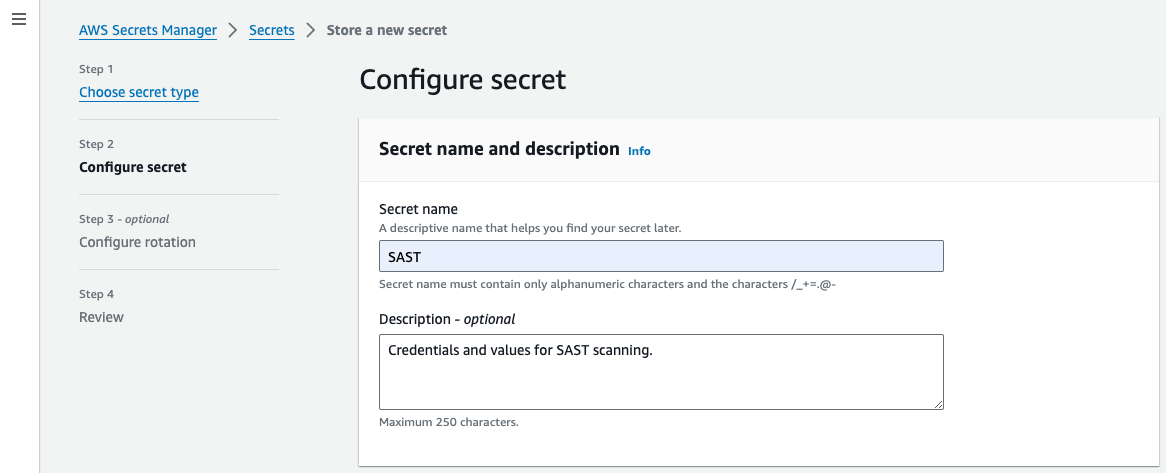Image resolution: width=1166 pixels, height=473 pixels.
Task: Click the 'Maximum 250 characters.' hint
Action: (448, 422)
